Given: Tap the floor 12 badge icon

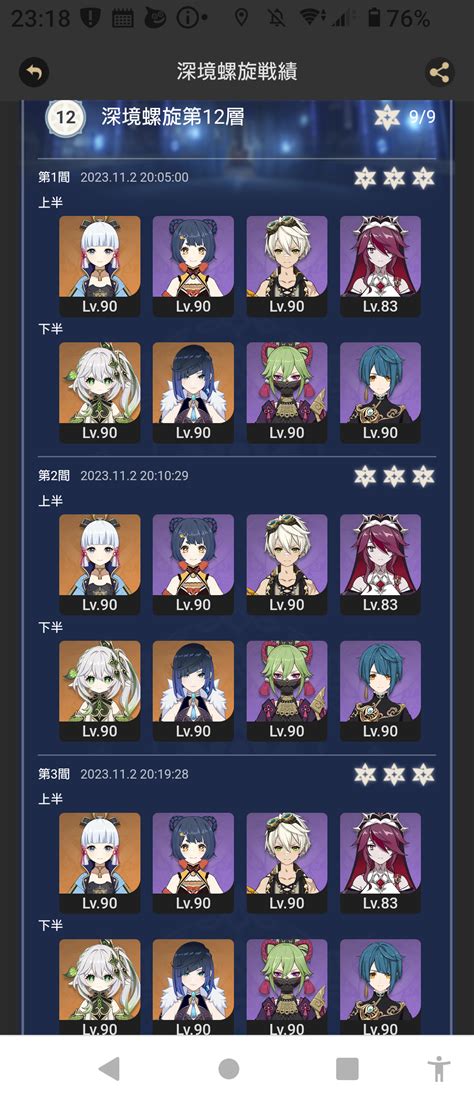Looking at the screenshot, I should 65,117.
